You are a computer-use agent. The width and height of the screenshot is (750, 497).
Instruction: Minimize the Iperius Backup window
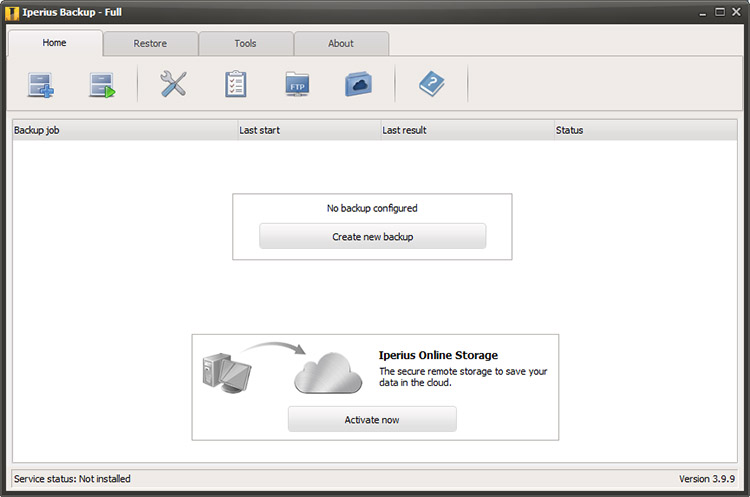point(703,13)
